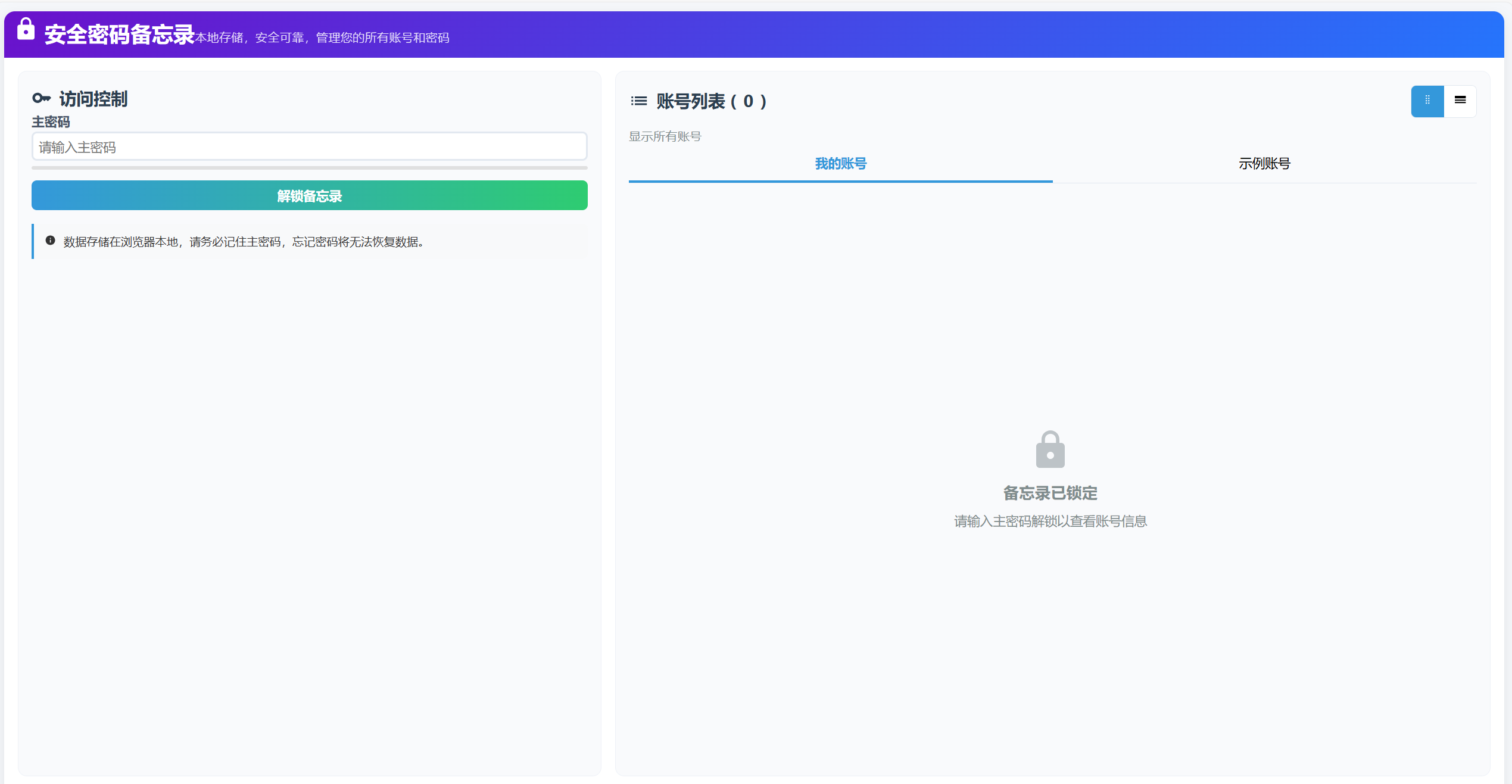This screenshot has width=1512, height=784.
Task: Click the 备忘录已锁定 message title
Action: 1050,493
